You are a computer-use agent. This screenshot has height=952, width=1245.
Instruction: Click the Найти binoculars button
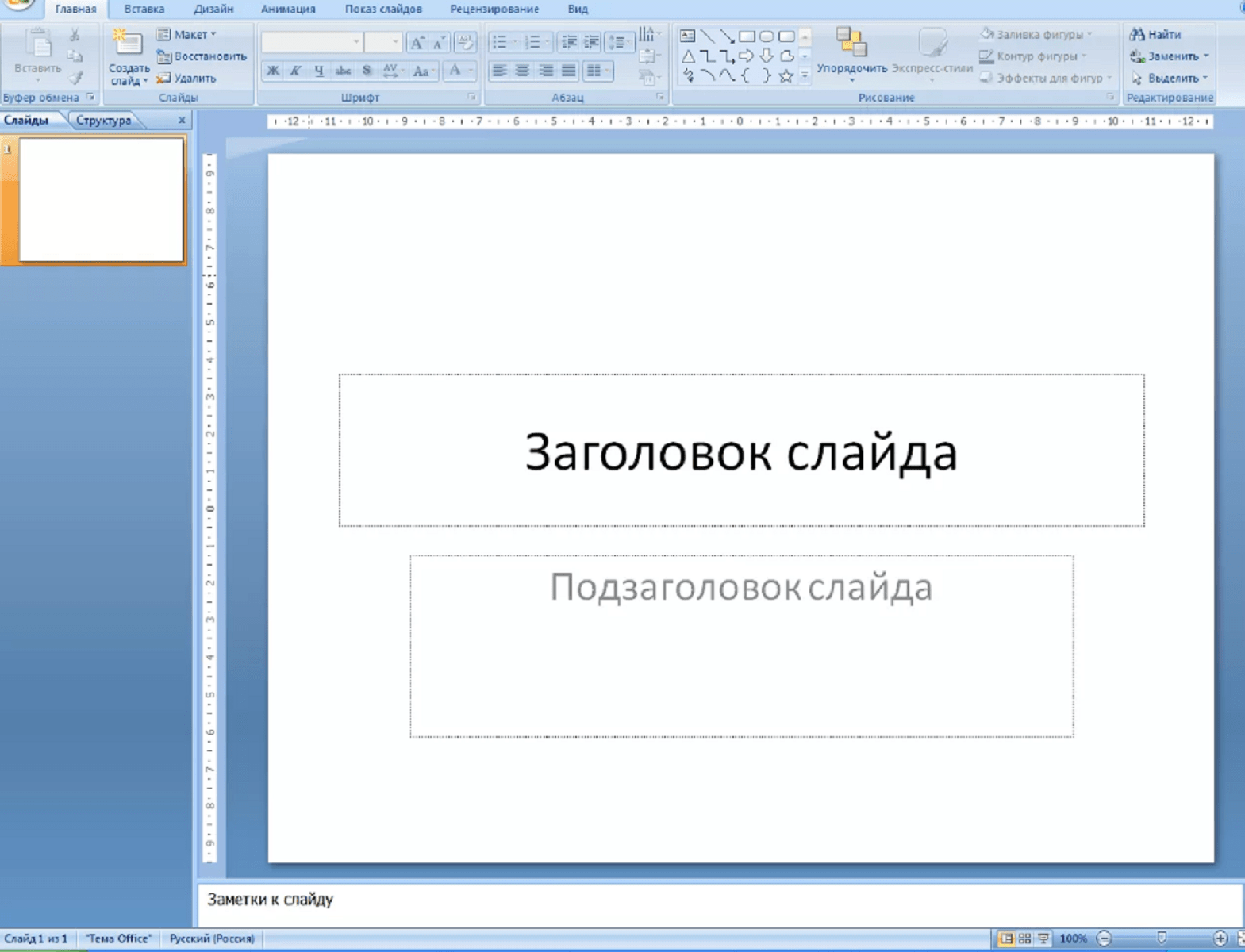(x=1155, y=34)
